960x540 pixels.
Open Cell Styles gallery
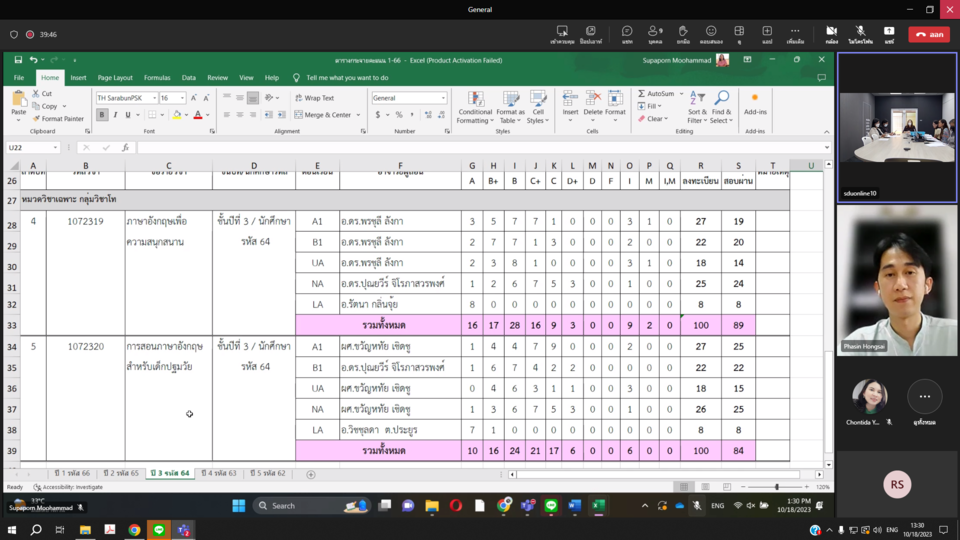(x=538, y=107)
